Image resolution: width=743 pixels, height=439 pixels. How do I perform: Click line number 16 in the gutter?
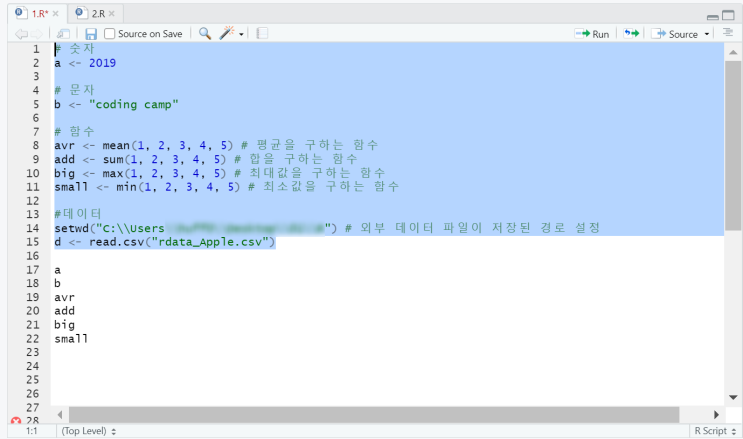tap(33, 256)
